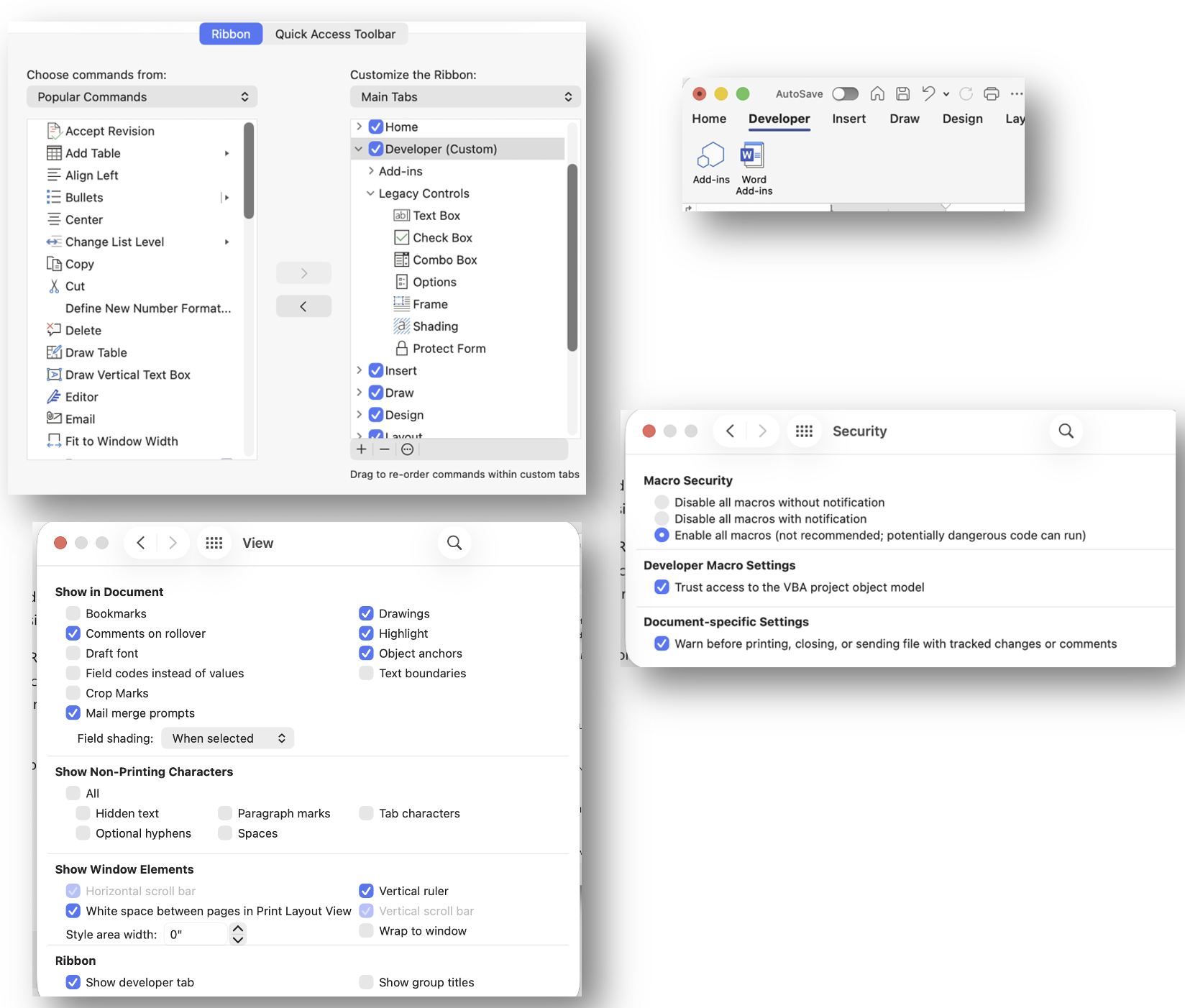Expand the Add Table submenu arrow

(x=227, y=153)
